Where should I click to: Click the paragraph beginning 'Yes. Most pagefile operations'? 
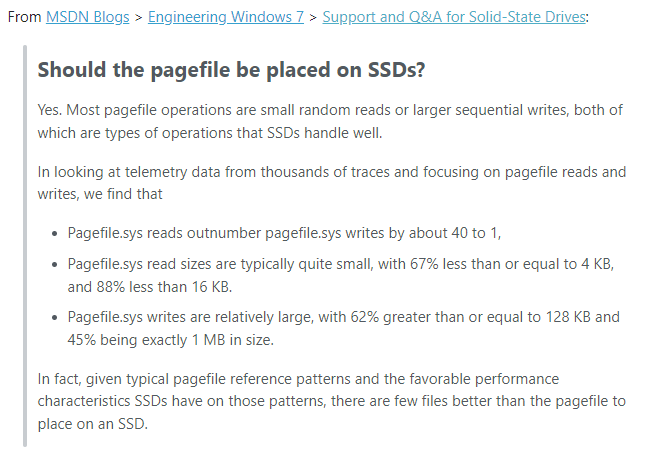pos(330,121)
